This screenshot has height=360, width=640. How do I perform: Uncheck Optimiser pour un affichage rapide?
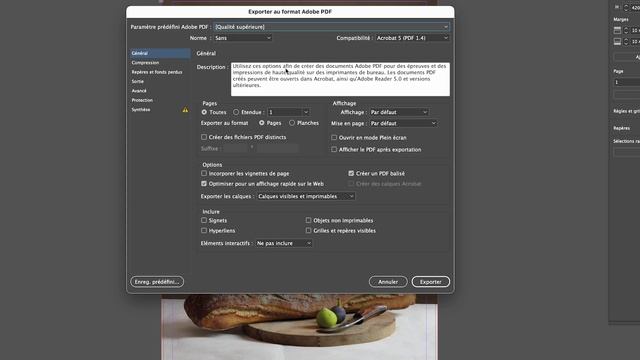click(x=204, y=184)
